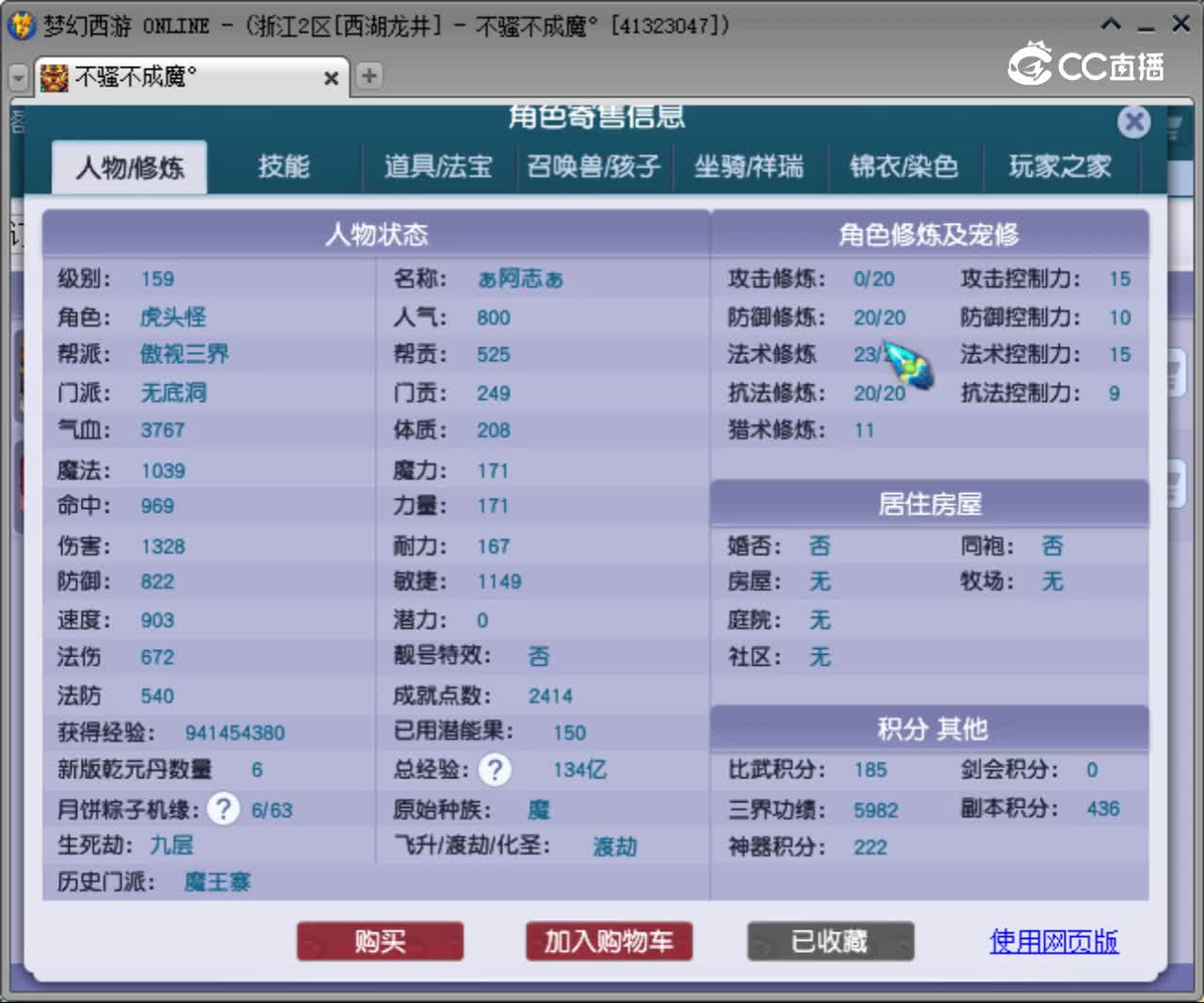Click the 历史门派 value 魔王寨
Viewport: 1204px width, 1003px height.
(x=217, y=882)
